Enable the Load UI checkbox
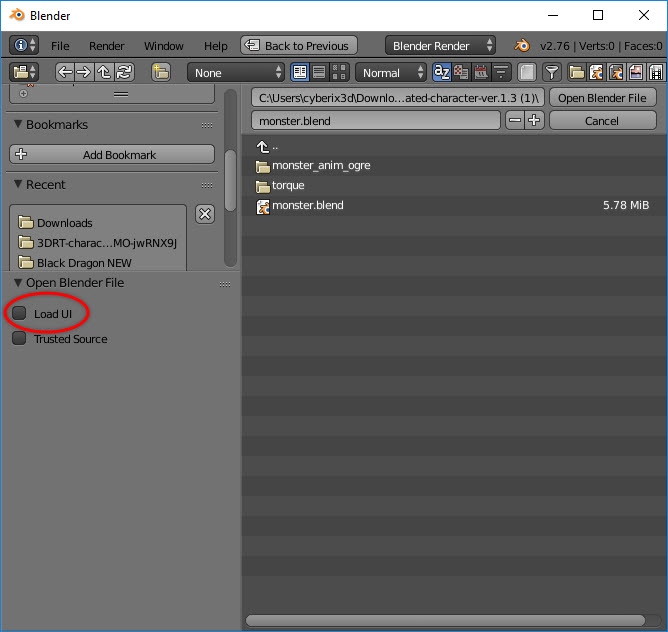 19,313
